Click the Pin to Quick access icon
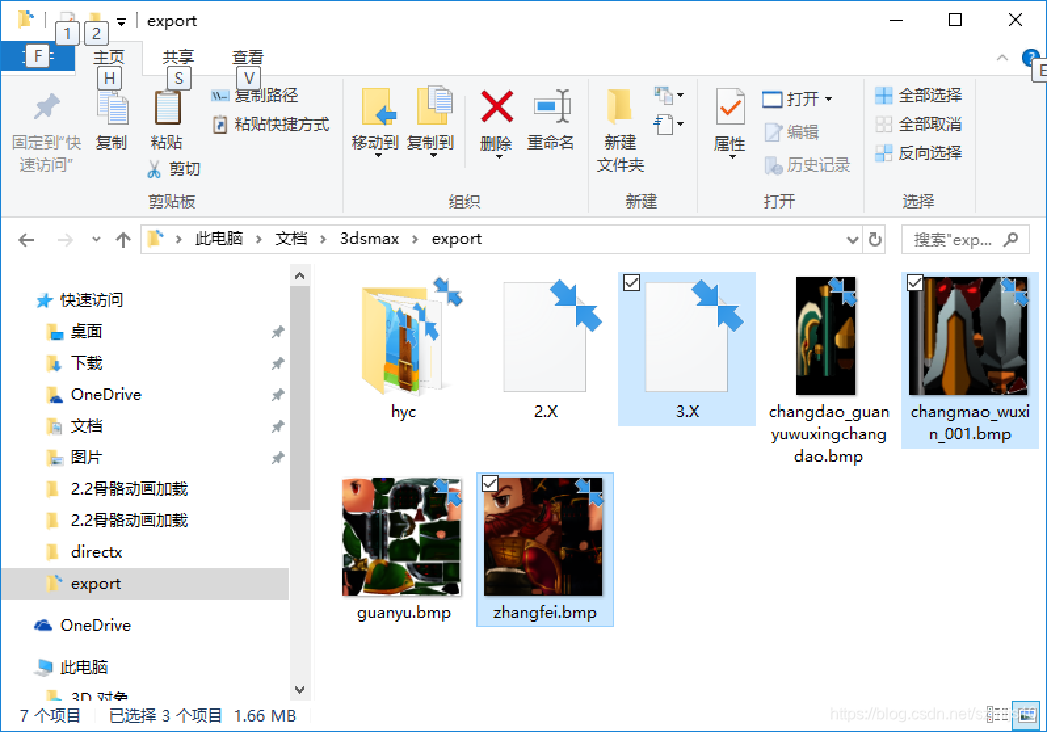The height and width of the screenshot is (732, 1047). [46, 107]
